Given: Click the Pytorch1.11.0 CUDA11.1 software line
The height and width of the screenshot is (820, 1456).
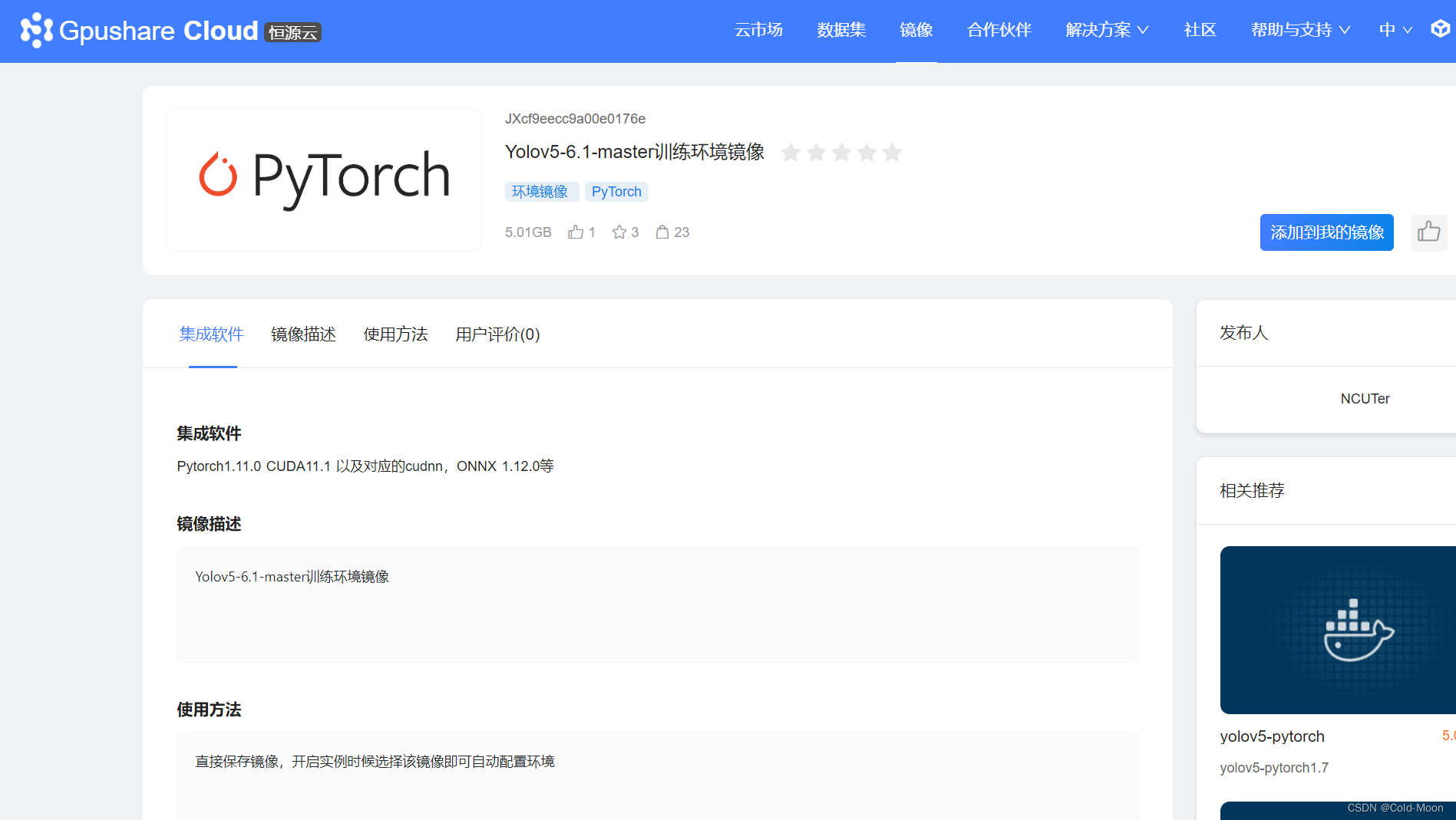Looking at the screenshot, I should (365, 466).
